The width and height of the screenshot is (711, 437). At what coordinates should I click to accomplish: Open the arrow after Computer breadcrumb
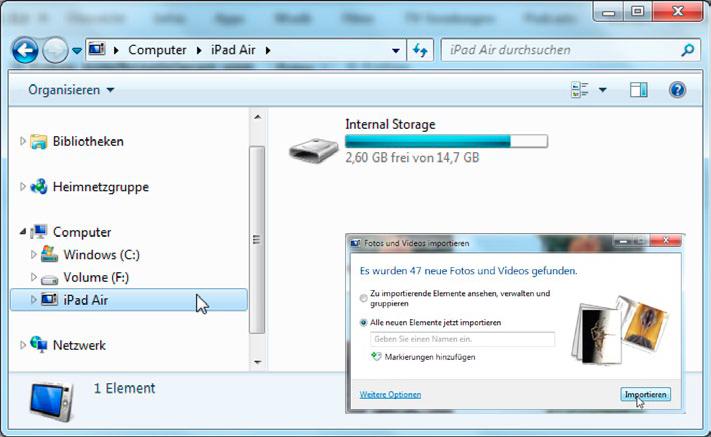pos(199,50)
